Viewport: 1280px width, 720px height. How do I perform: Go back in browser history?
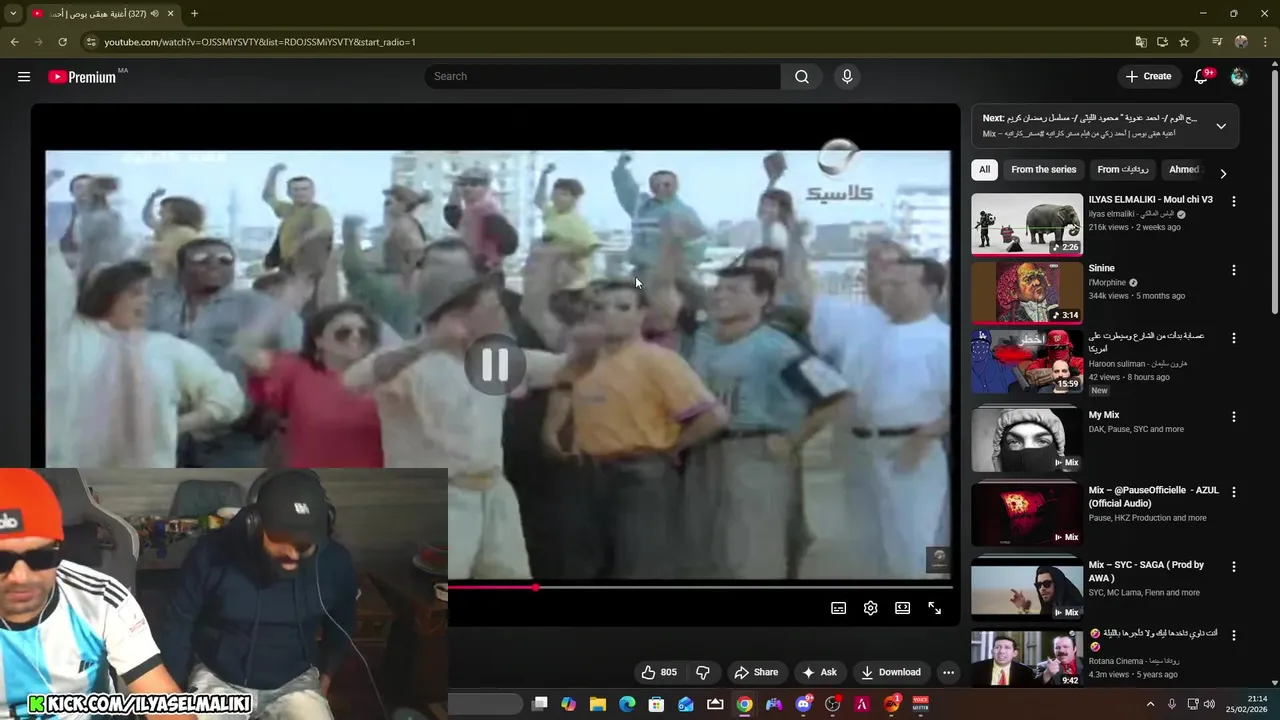click(x=14, y=42)
